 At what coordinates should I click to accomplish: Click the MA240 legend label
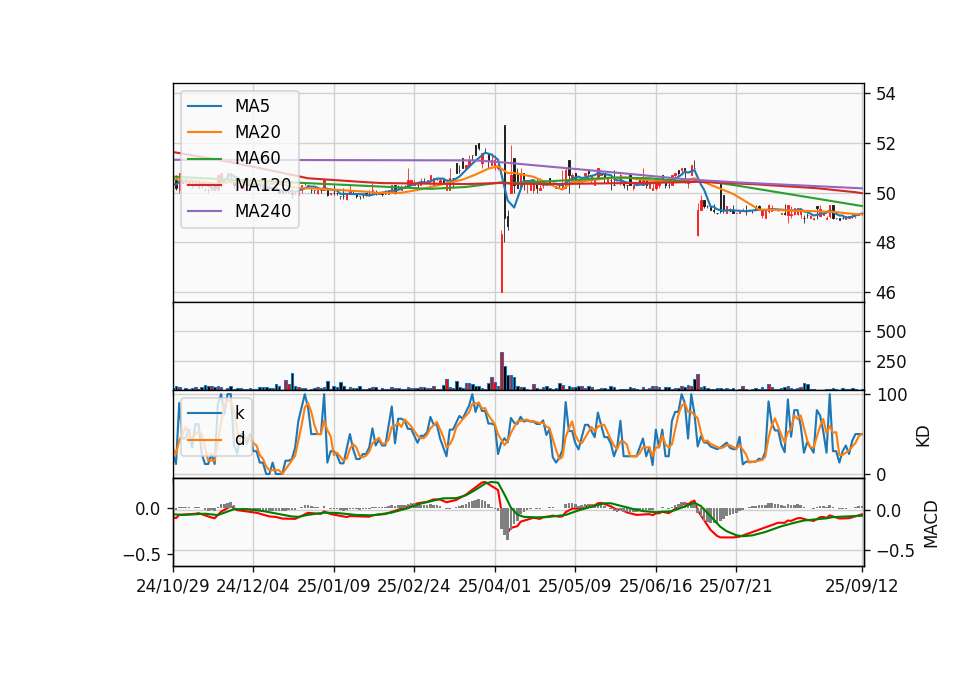pyautogui.click(x=263, y=211)
